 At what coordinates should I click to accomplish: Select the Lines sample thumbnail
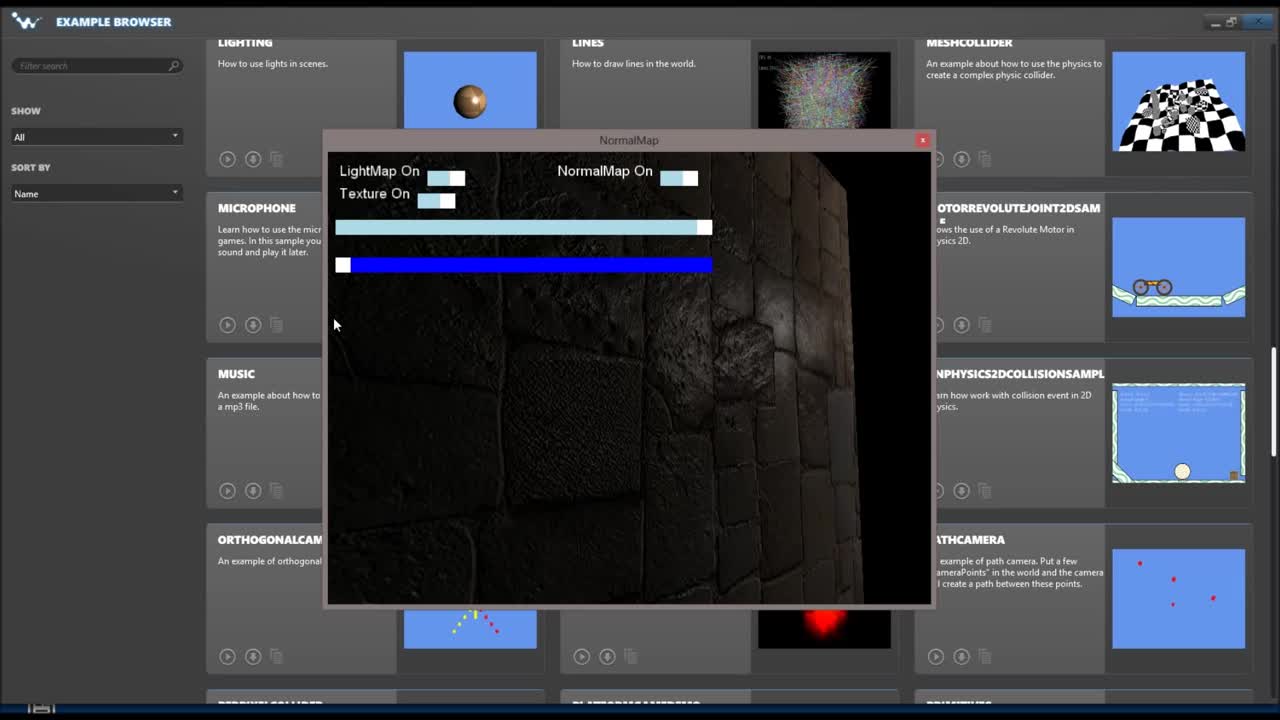(x=823, y=90)
